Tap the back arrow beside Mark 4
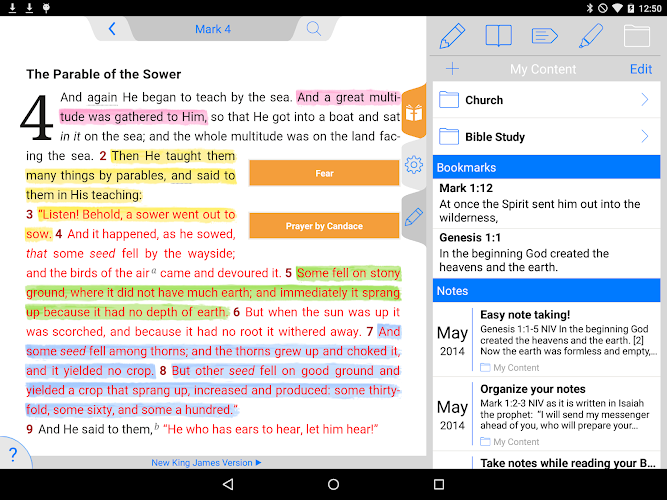This screenshot has width=667, height=500. (112, 29)
